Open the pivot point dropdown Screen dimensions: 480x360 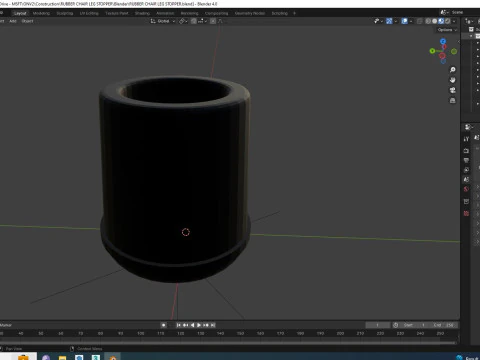[x=183, y=21]
